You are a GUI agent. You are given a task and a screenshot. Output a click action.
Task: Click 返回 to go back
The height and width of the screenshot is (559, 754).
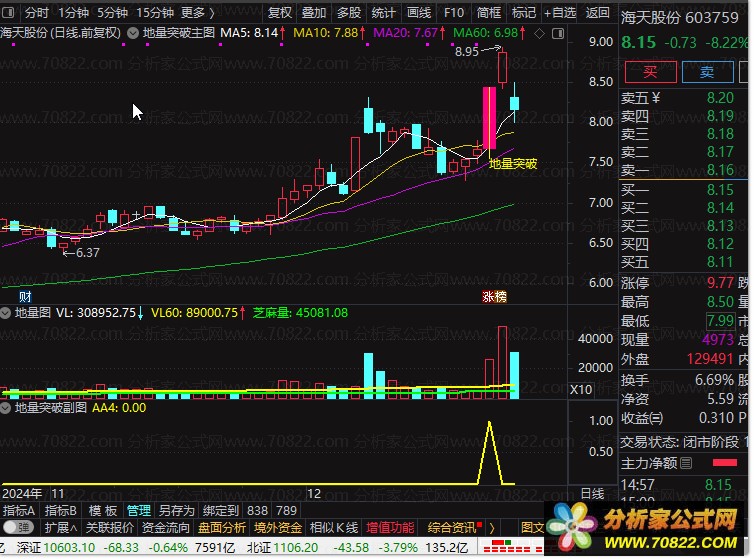click(x=598, y=13)
